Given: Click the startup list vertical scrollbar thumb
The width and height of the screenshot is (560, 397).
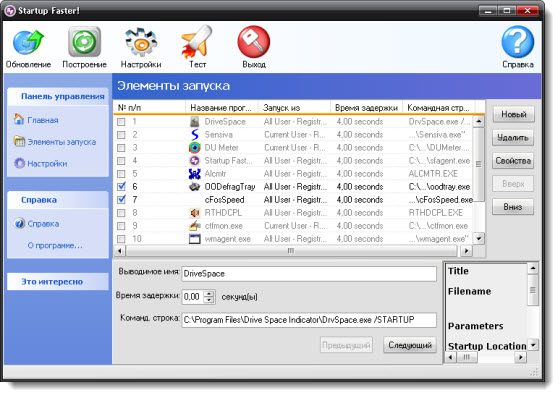Looking at the screenshot, I should [x=479, y=164].
